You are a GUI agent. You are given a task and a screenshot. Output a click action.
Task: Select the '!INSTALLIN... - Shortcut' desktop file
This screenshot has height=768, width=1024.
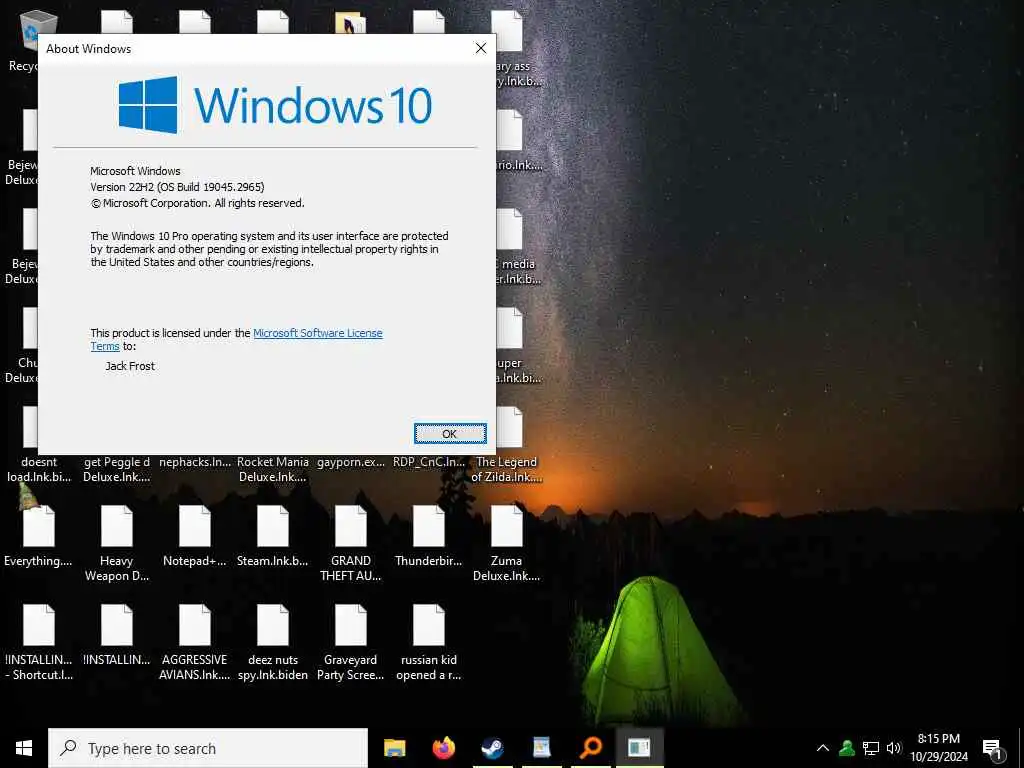tap(39, 643)
